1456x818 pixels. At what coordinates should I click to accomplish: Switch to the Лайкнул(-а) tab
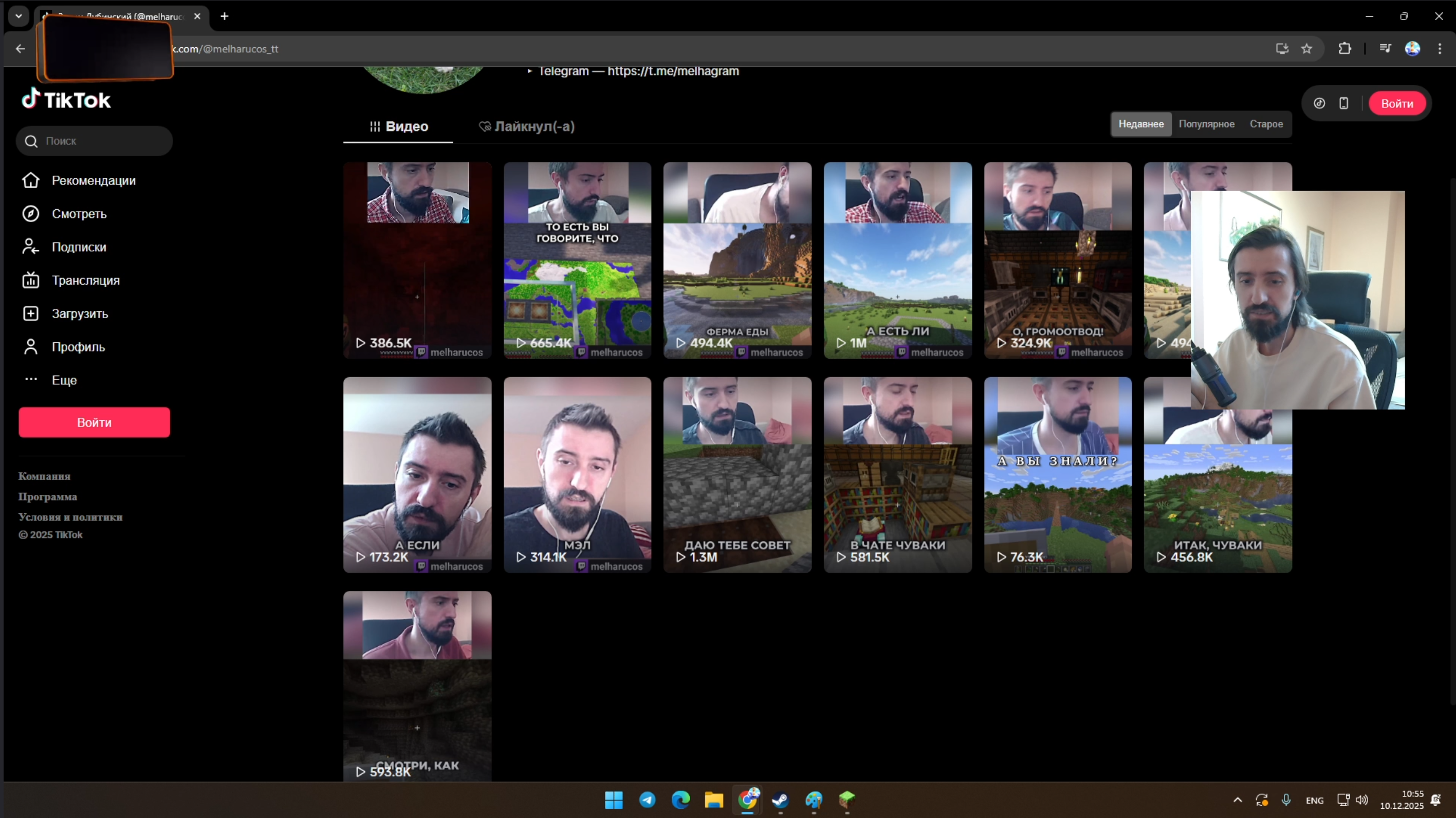[526, 126]
